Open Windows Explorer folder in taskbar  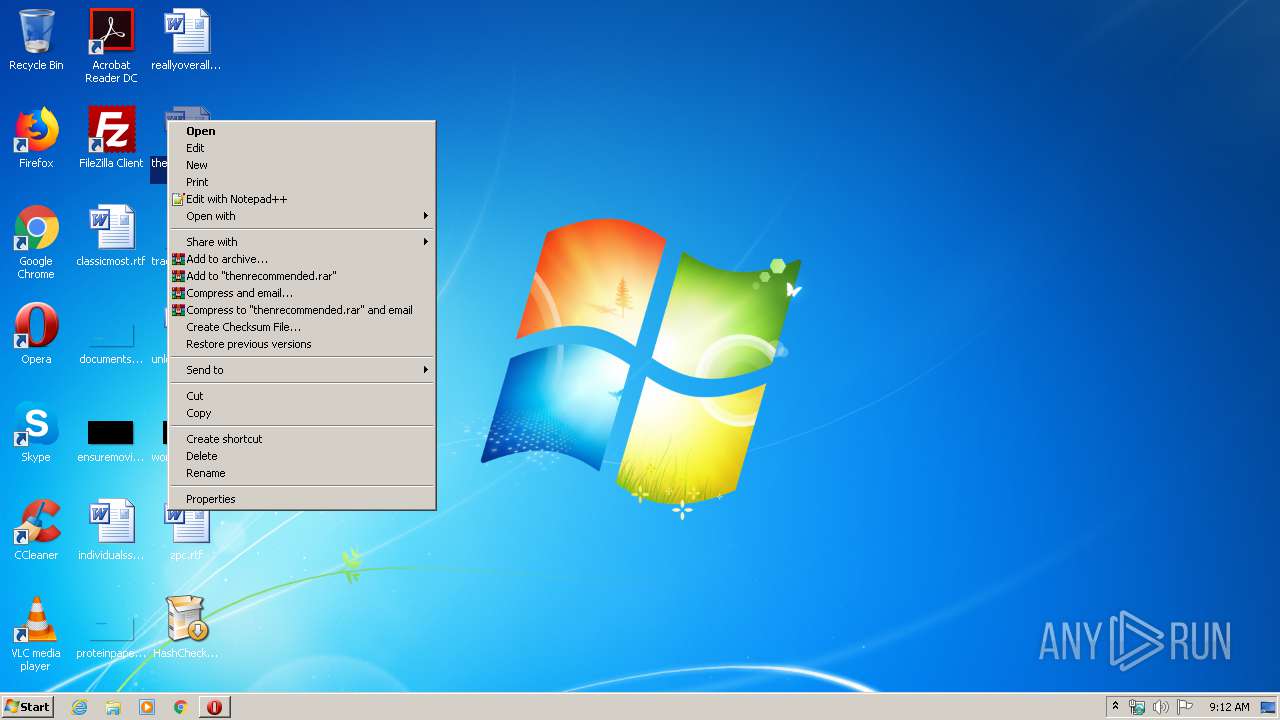click(113, 707)
